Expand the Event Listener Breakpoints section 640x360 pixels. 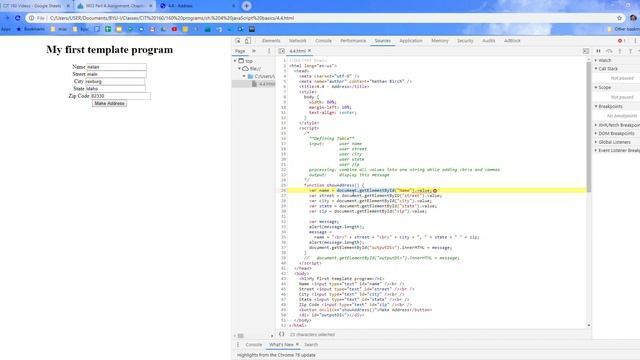(x=616, y=151)
